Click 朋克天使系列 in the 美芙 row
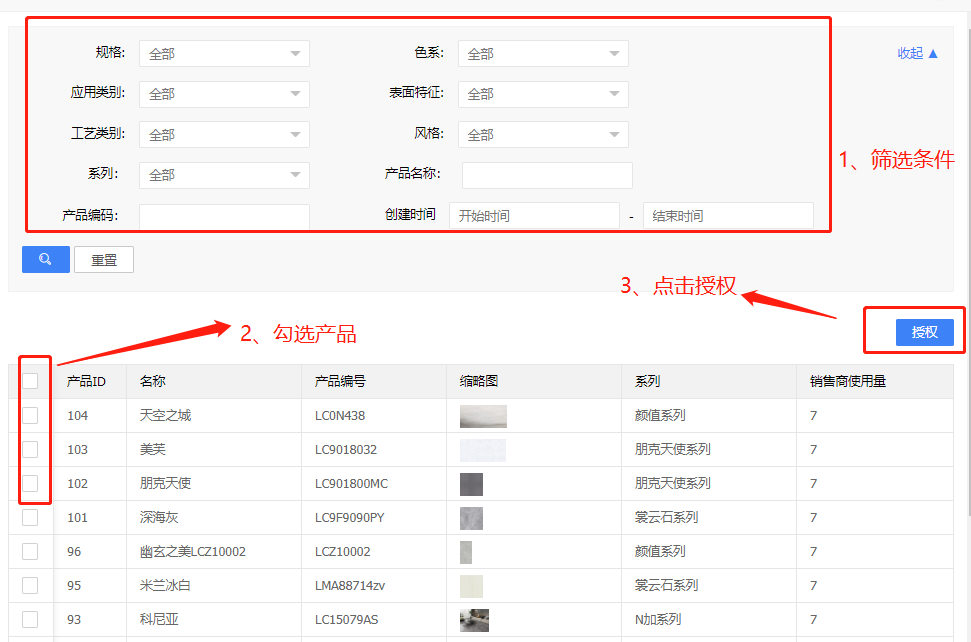This screenshot has width=971, height=642. [x=673, y=449]
